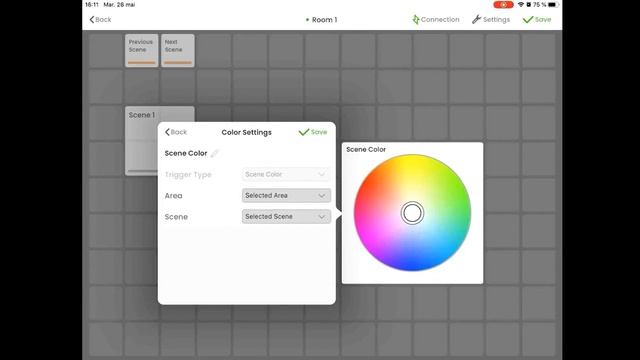This screenshot has width=640, height=360.
Task: Click the white center handle of color wheel
Action: pos(412,213)
